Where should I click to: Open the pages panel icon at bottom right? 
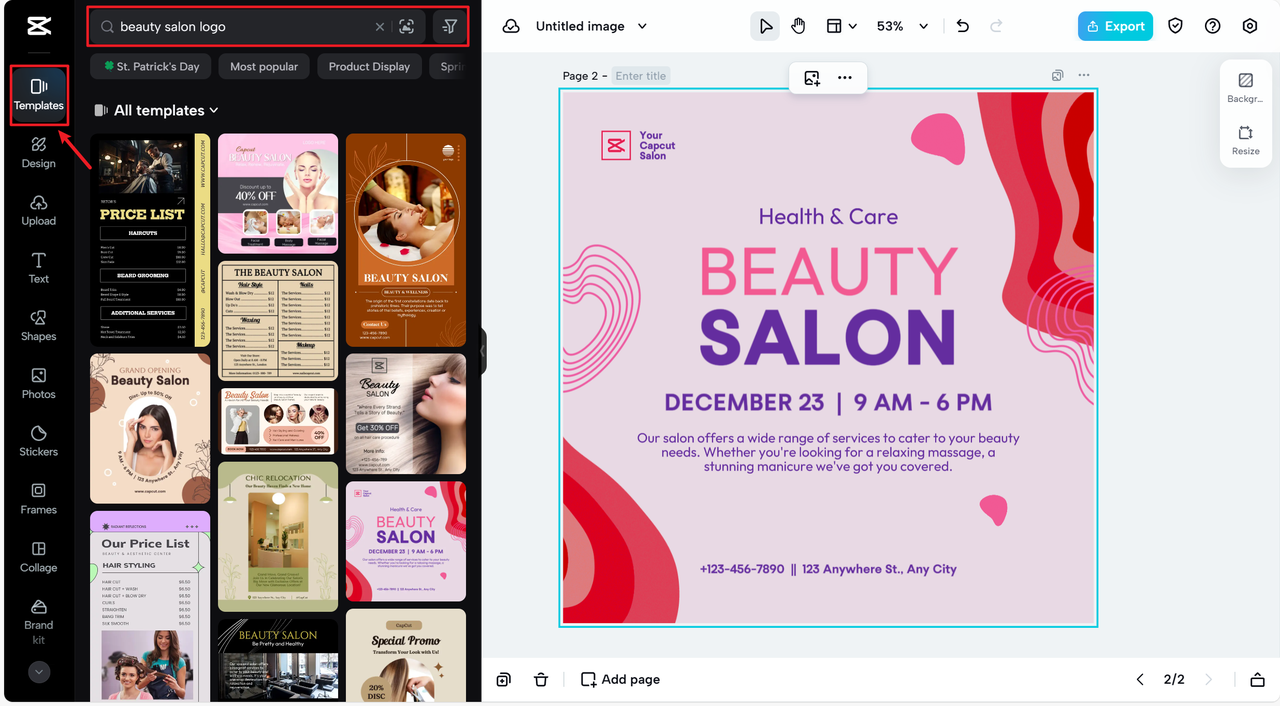point(1257,679)
